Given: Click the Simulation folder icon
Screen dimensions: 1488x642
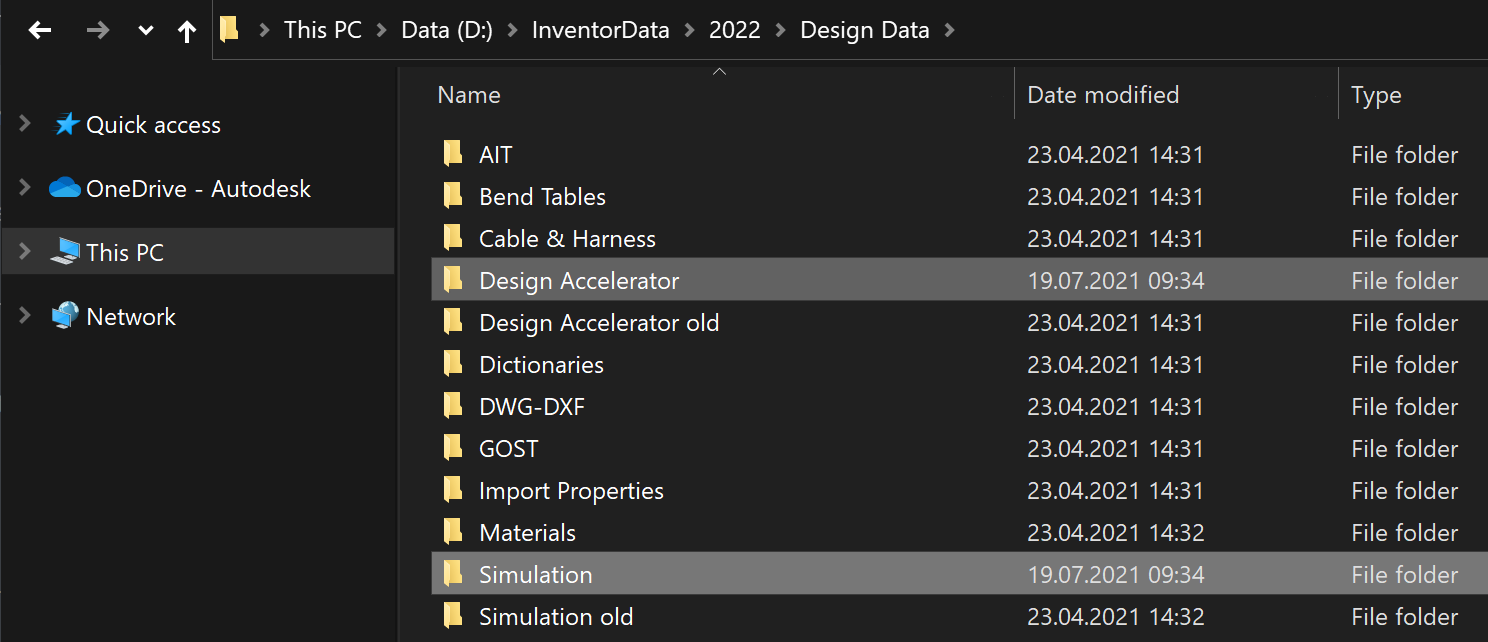Looking at the screenshot, I should coord(453,574).
